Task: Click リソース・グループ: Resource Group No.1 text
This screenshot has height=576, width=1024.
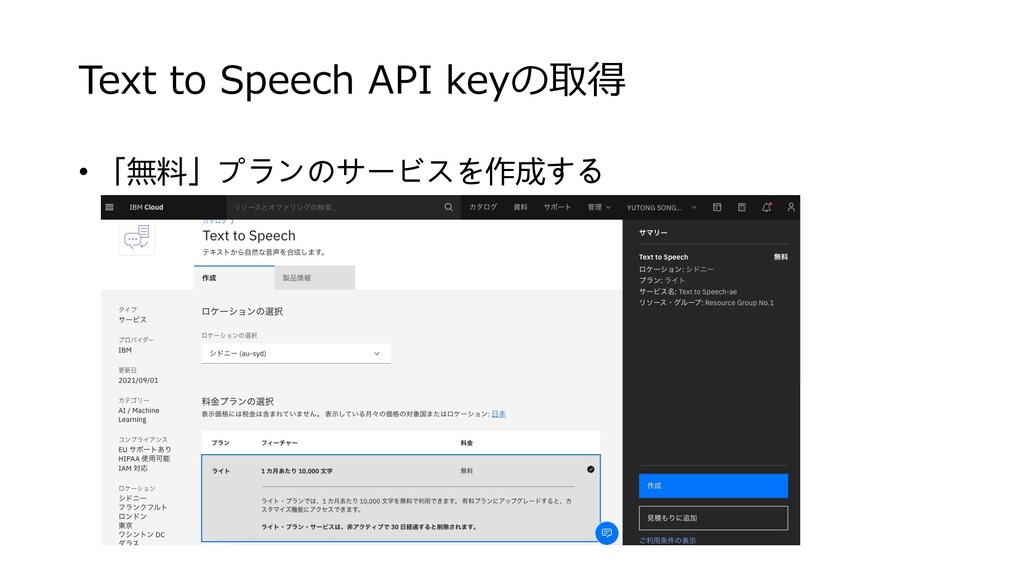Action: [706, 303]
